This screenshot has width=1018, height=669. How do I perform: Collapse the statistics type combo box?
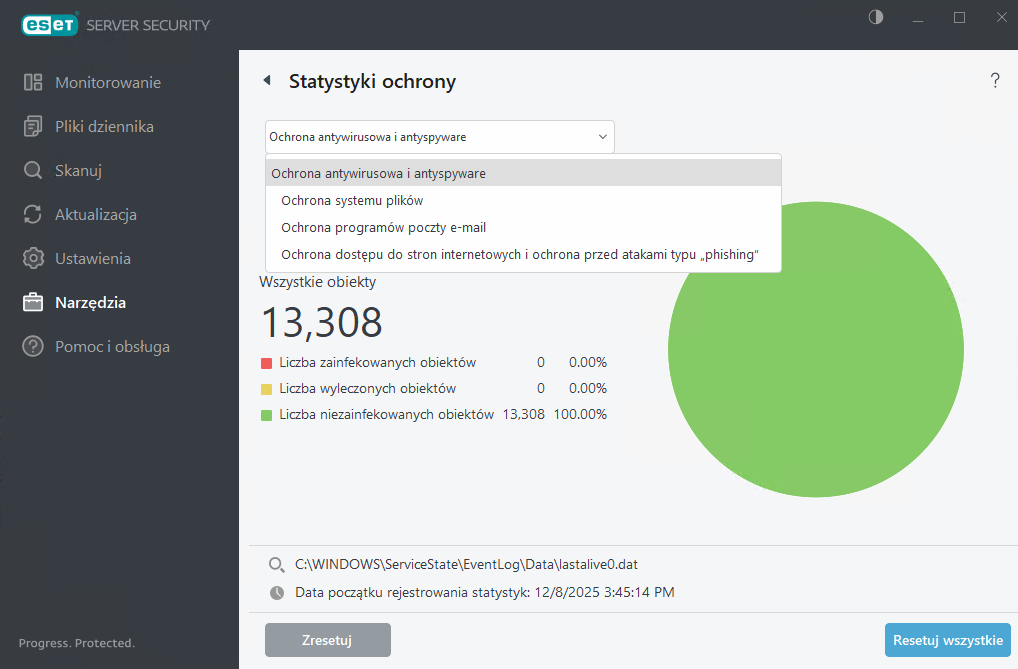(601, 136)
